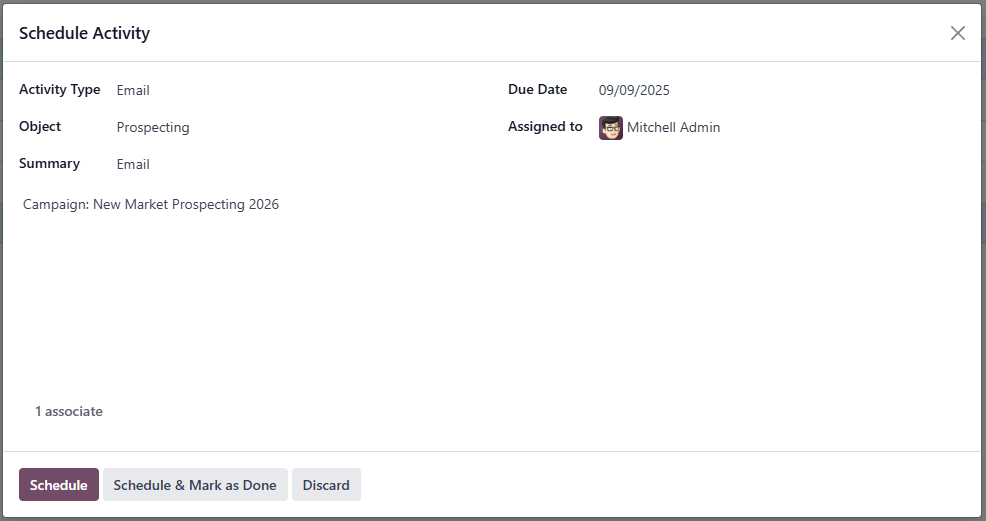Click the Summary field label
The image size is (986, 521).
[x=49, y=164]
